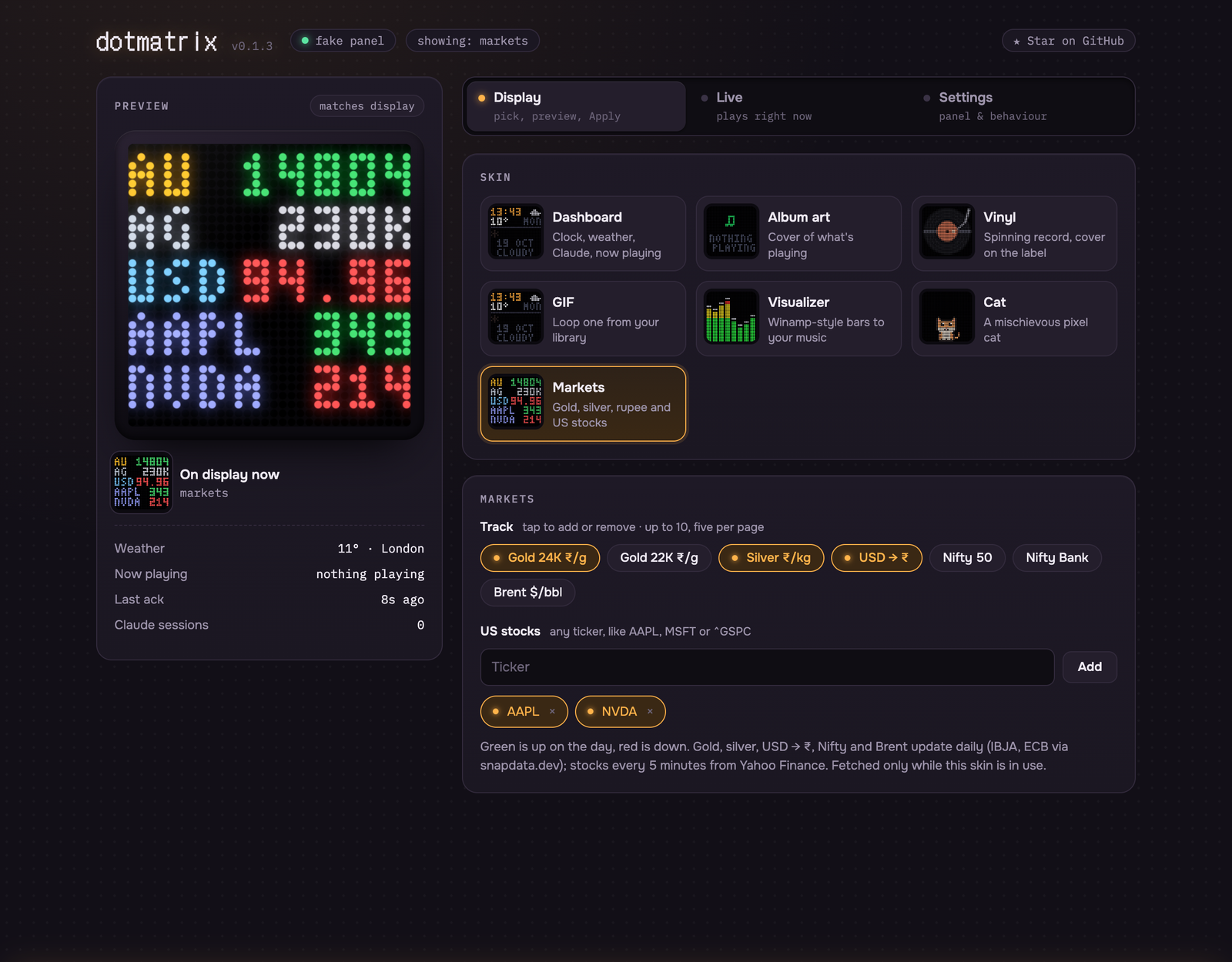The image size is (1232, 962).
Task: Click the nothing playing status value
Action: (x=370, y=574)
